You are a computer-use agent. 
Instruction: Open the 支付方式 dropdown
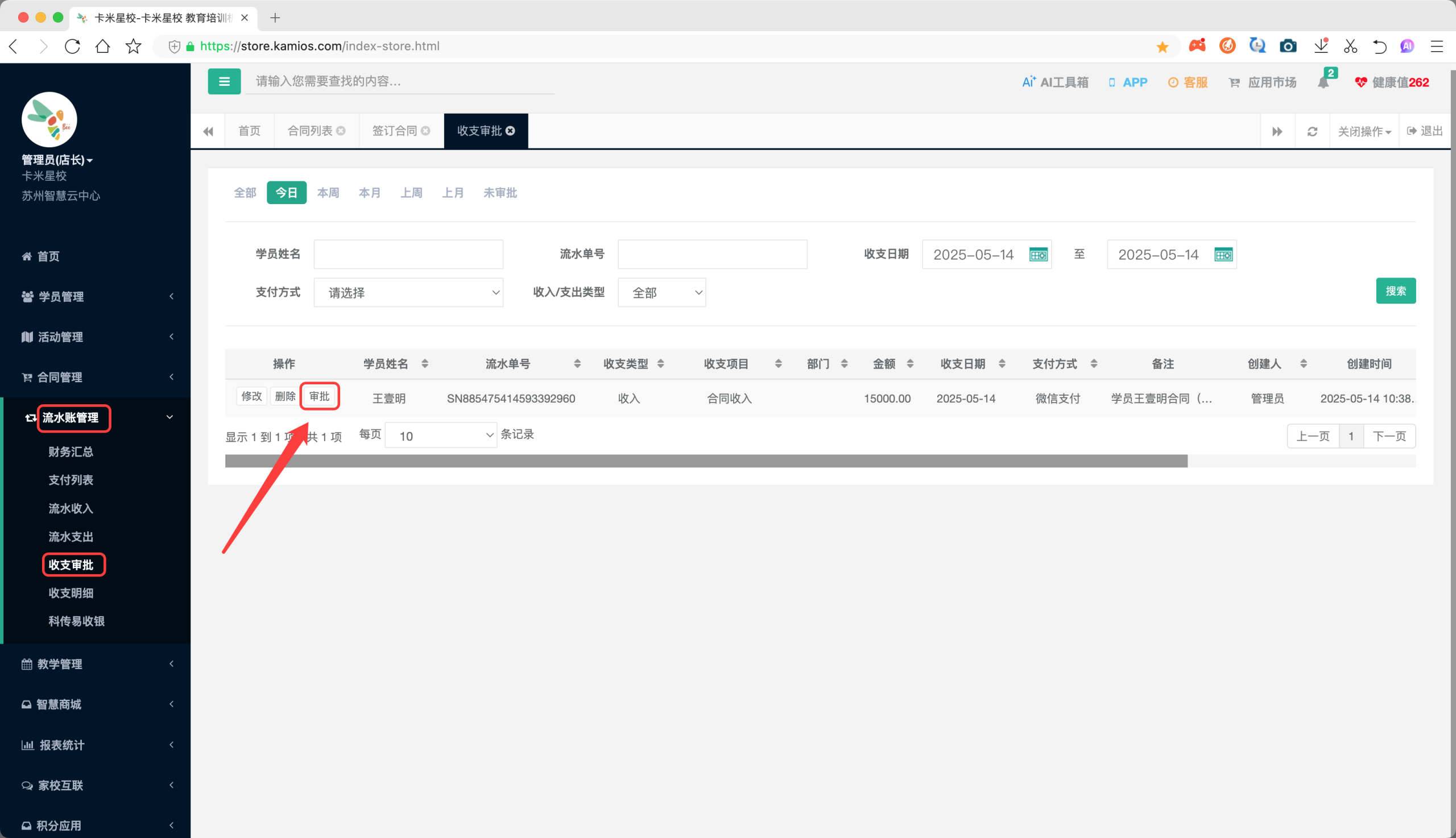pos(408,292)
